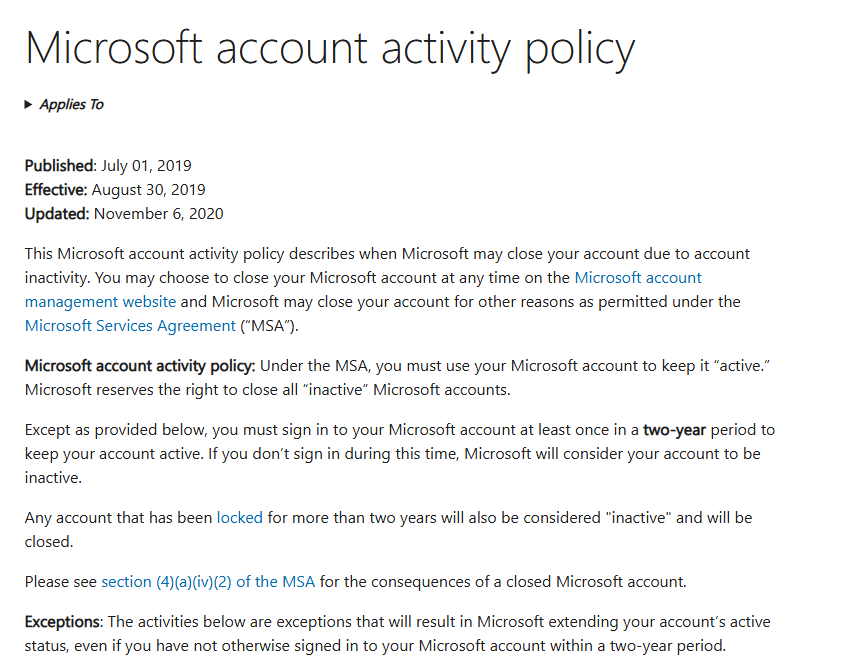
Task: Click the (“MSA”) abbreviation text
Action: tap(269, 326)
